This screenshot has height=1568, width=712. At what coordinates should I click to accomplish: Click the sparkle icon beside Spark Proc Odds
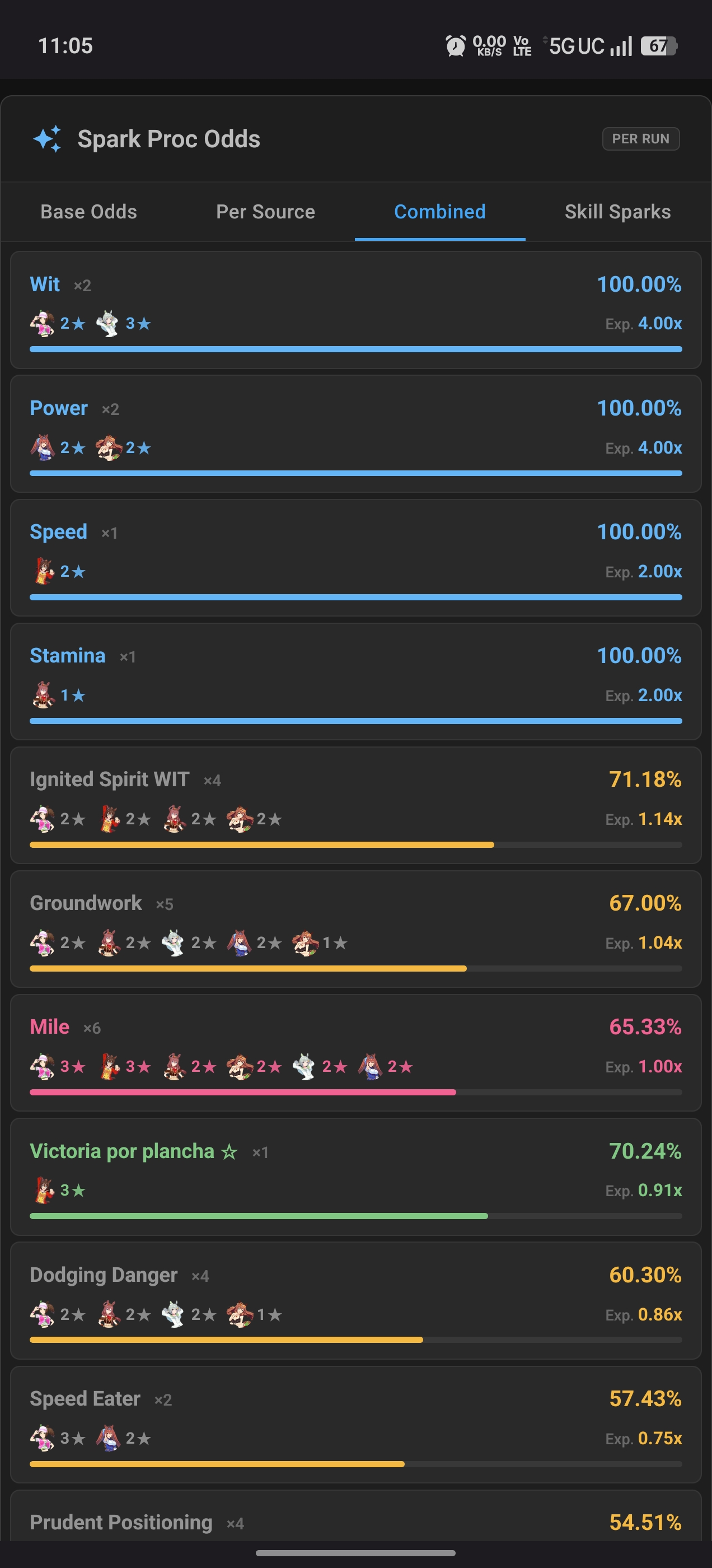(47, 139)
